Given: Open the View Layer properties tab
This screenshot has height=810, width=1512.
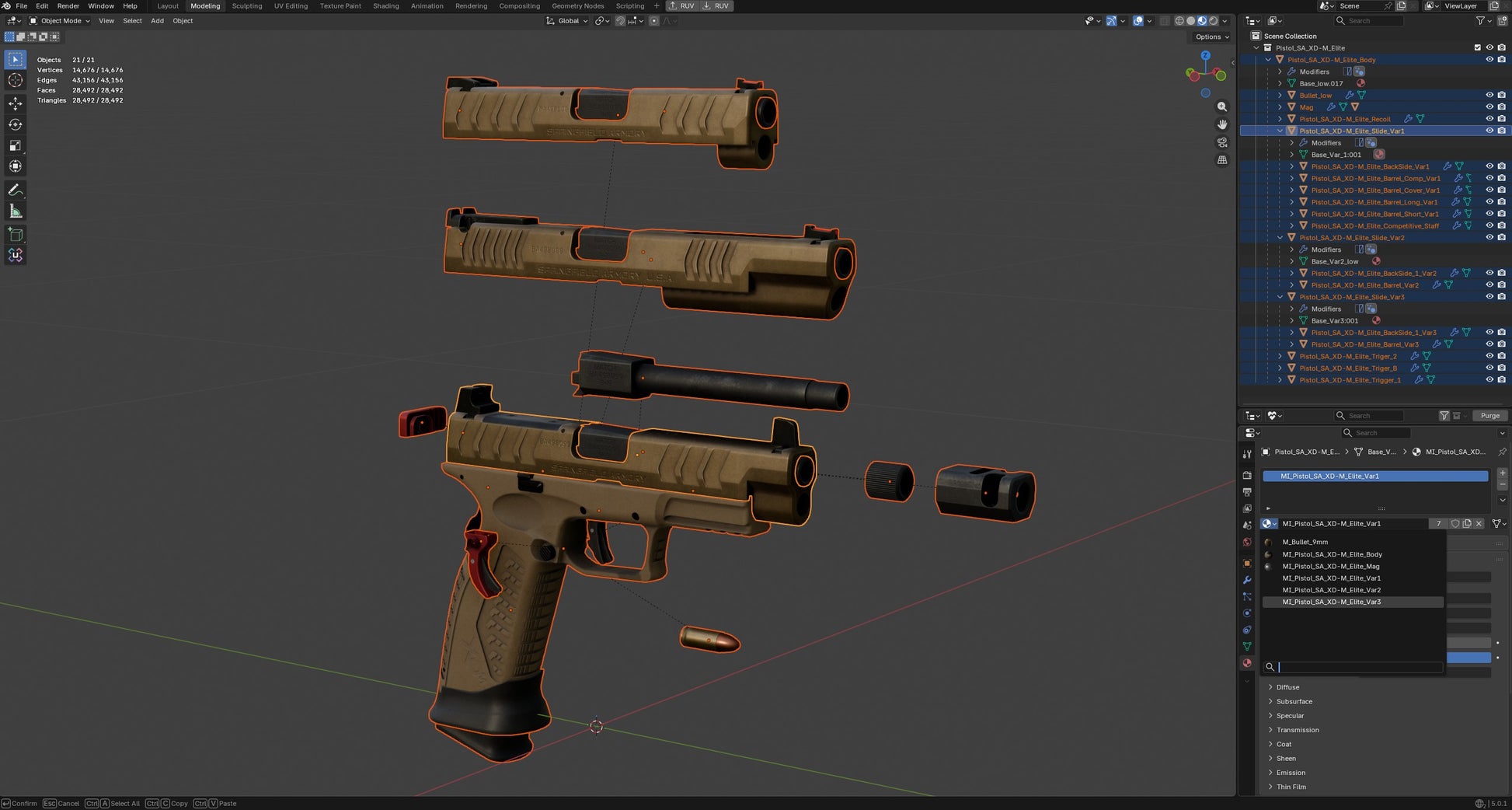Looking at the screenshot, I should tap(1247, 508).
